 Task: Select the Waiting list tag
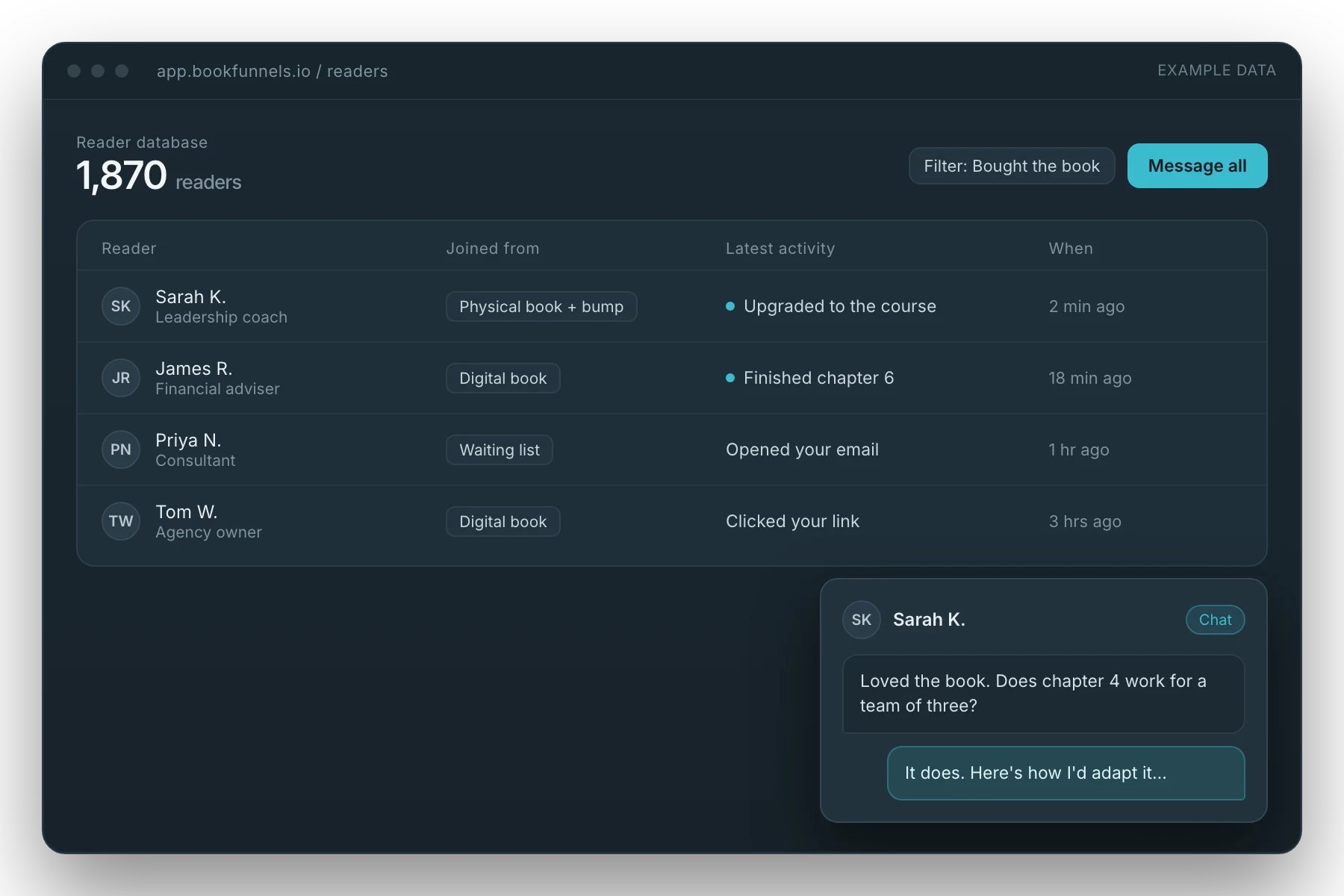pos(499,450)
